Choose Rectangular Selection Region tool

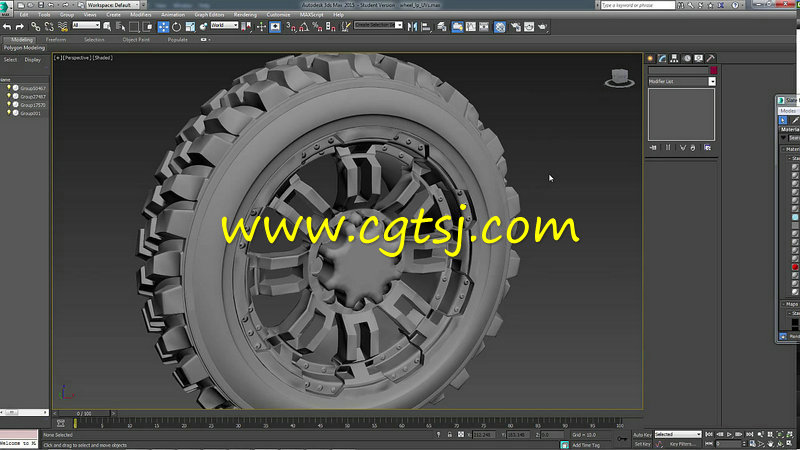134,27
